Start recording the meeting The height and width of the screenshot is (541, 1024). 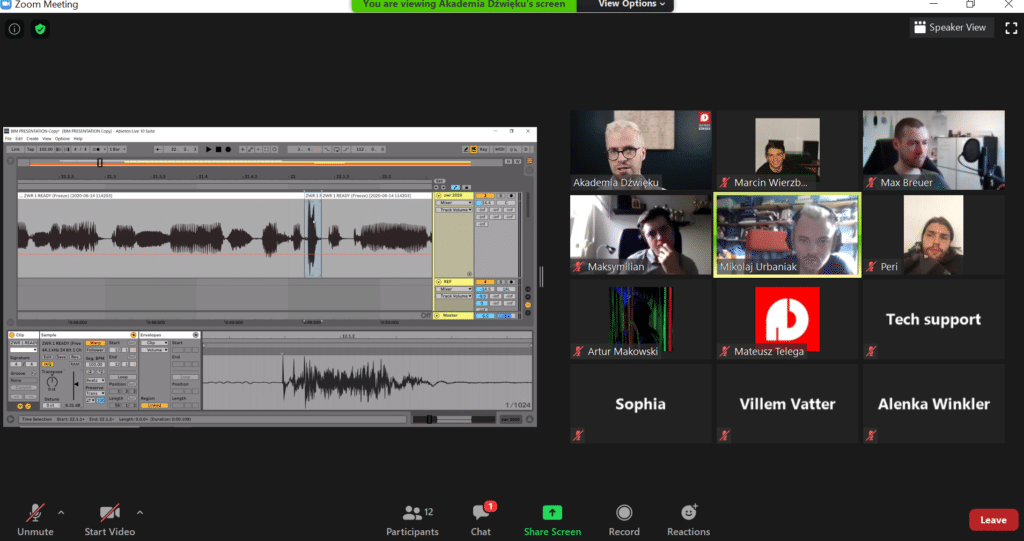pyautogui.click(x=624, y=520)
